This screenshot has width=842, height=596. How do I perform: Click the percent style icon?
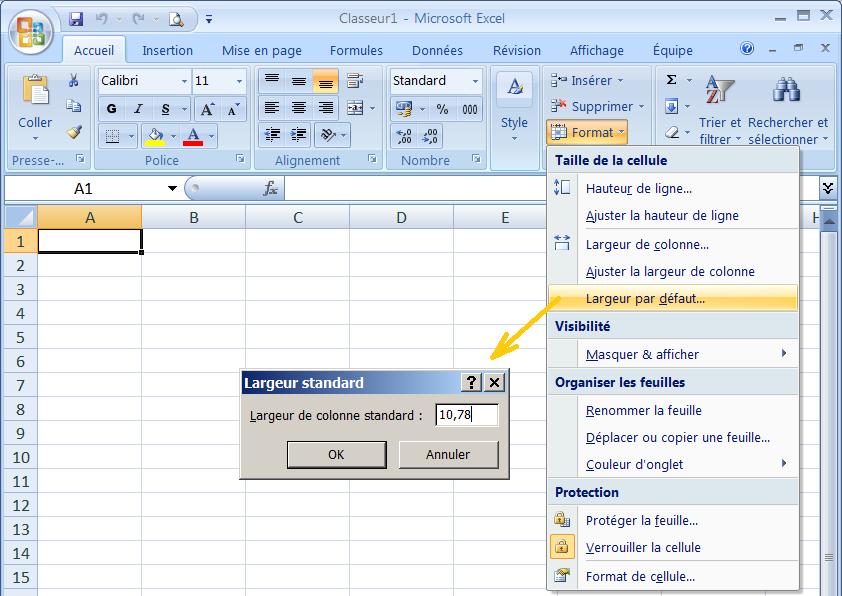442,109
